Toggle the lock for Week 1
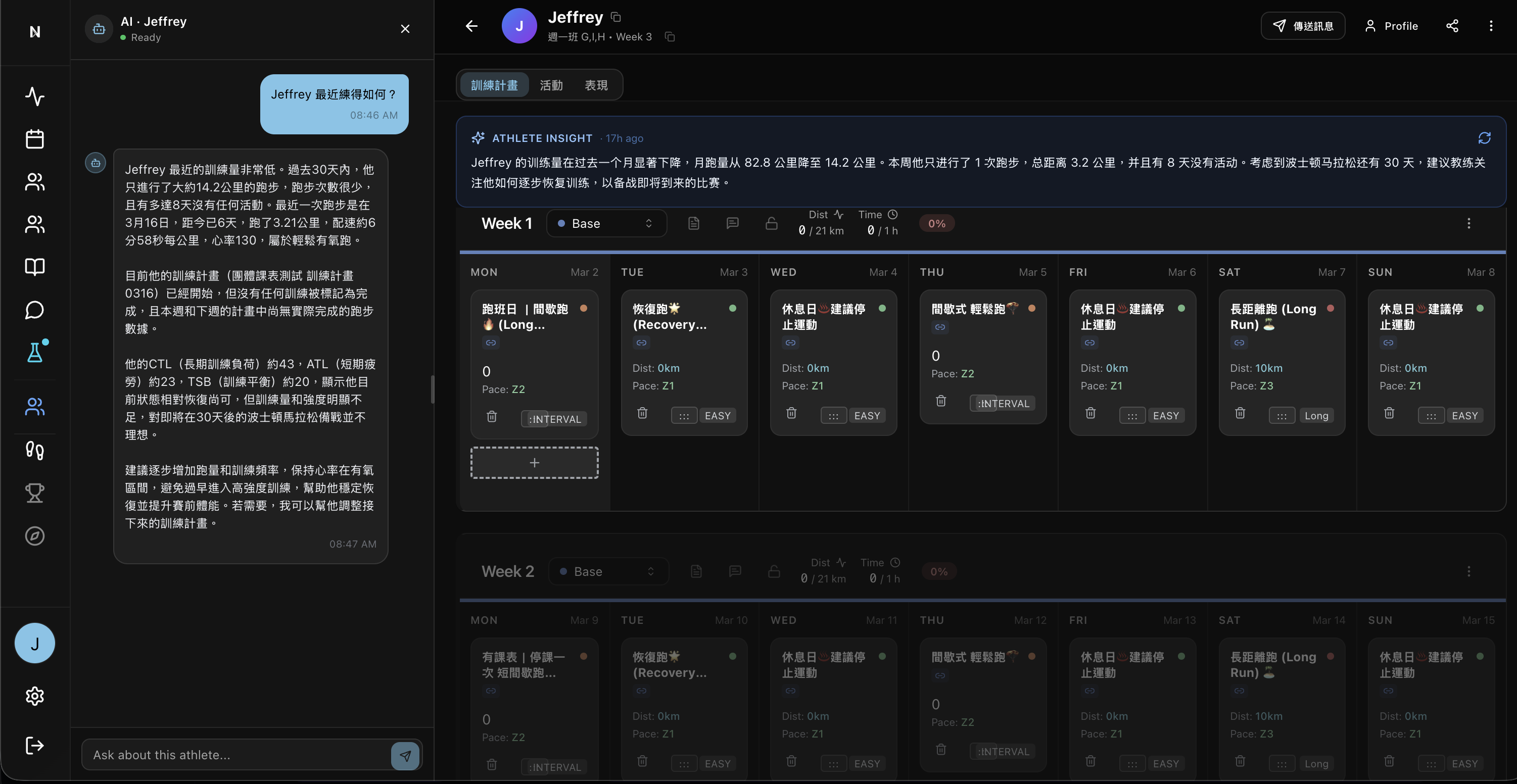Viewport: 1517px width, 784px height. click(771, 223)
